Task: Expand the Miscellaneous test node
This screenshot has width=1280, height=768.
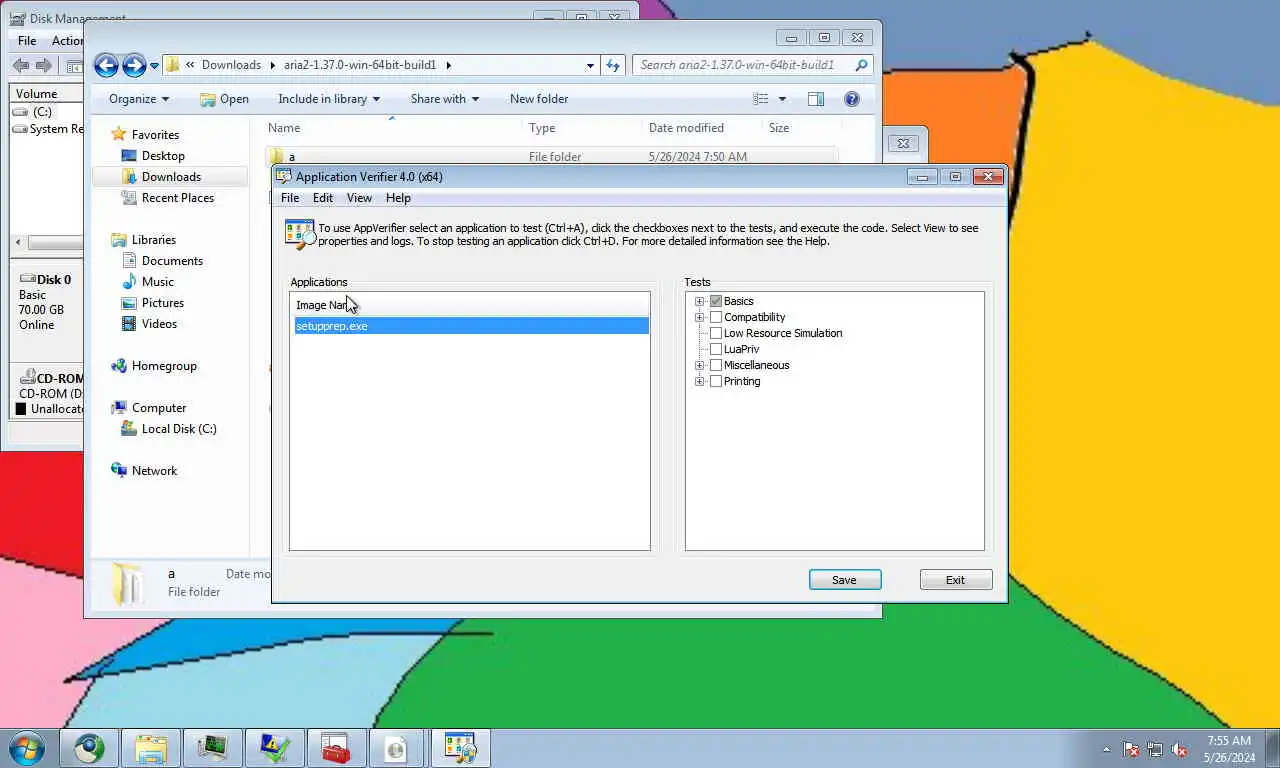Action: pyautogui.click(x=700, y=365)
